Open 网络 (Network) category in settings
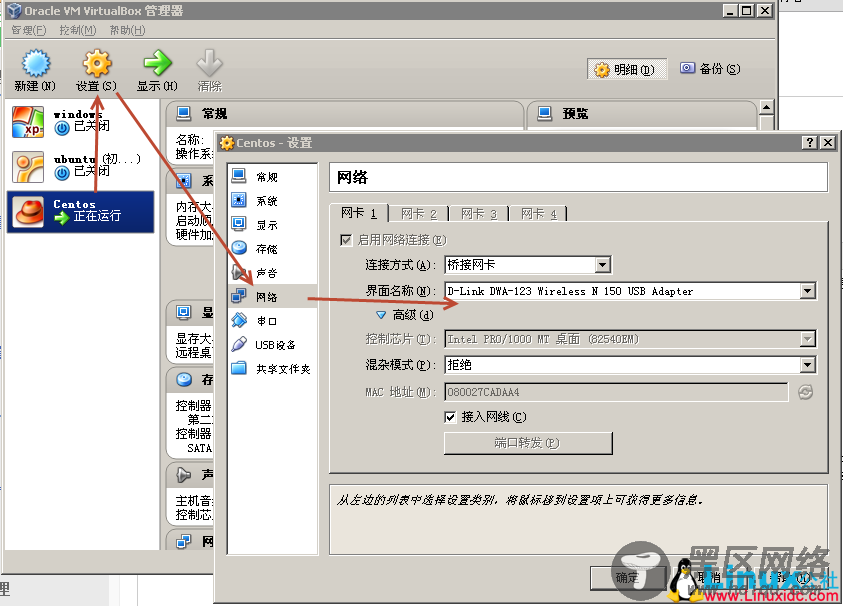 (273, 296)
